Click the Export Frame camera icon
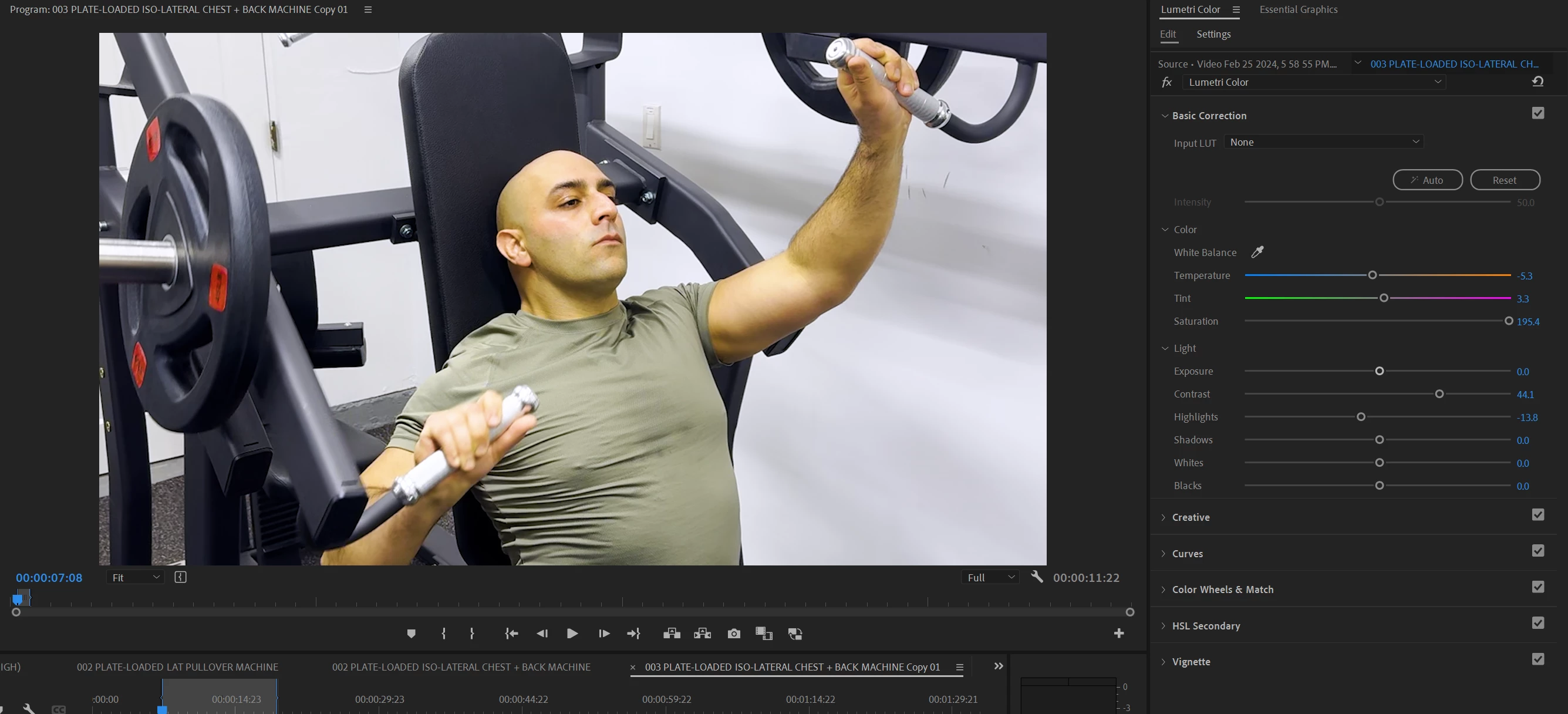Viewport: 1568px width, 714px height. (733, 634)
